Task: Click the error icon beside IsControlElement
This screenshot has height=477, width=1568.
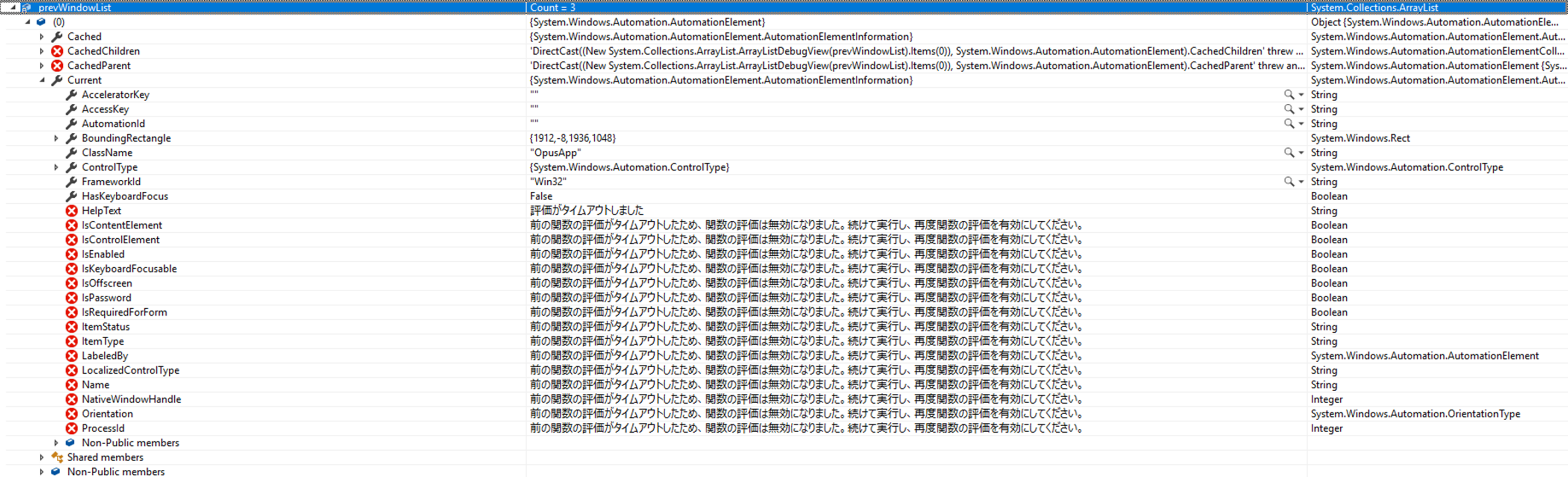Action: [x=72, y=239]
